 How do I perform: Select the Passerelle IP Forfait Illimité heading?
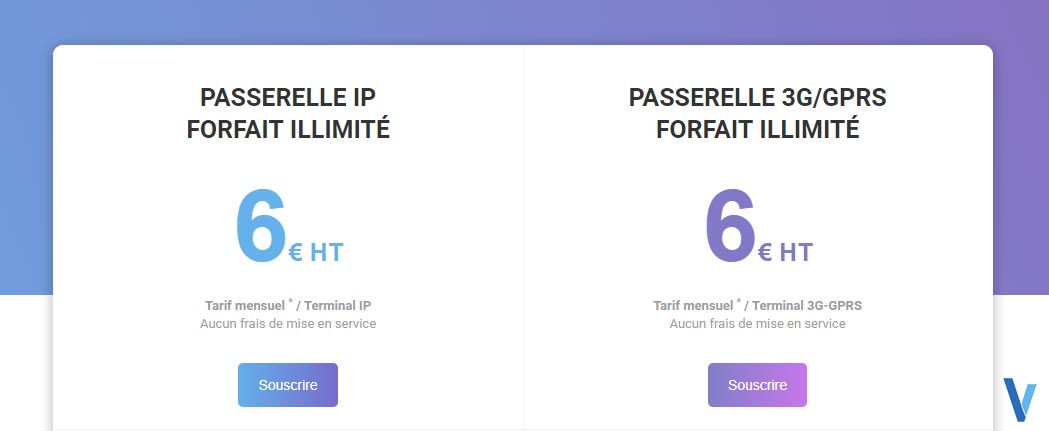coord(288,113)
